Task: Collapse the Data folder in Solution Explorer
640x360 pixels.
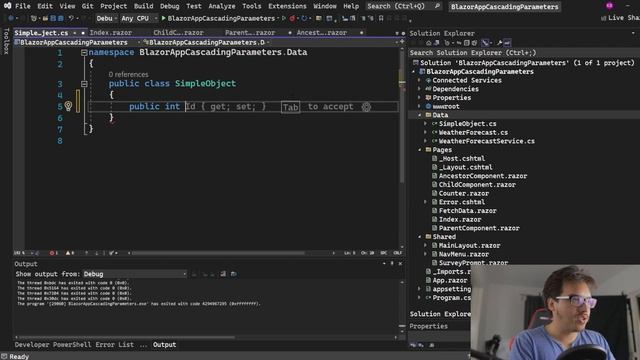Action: (x=420, y=115)
